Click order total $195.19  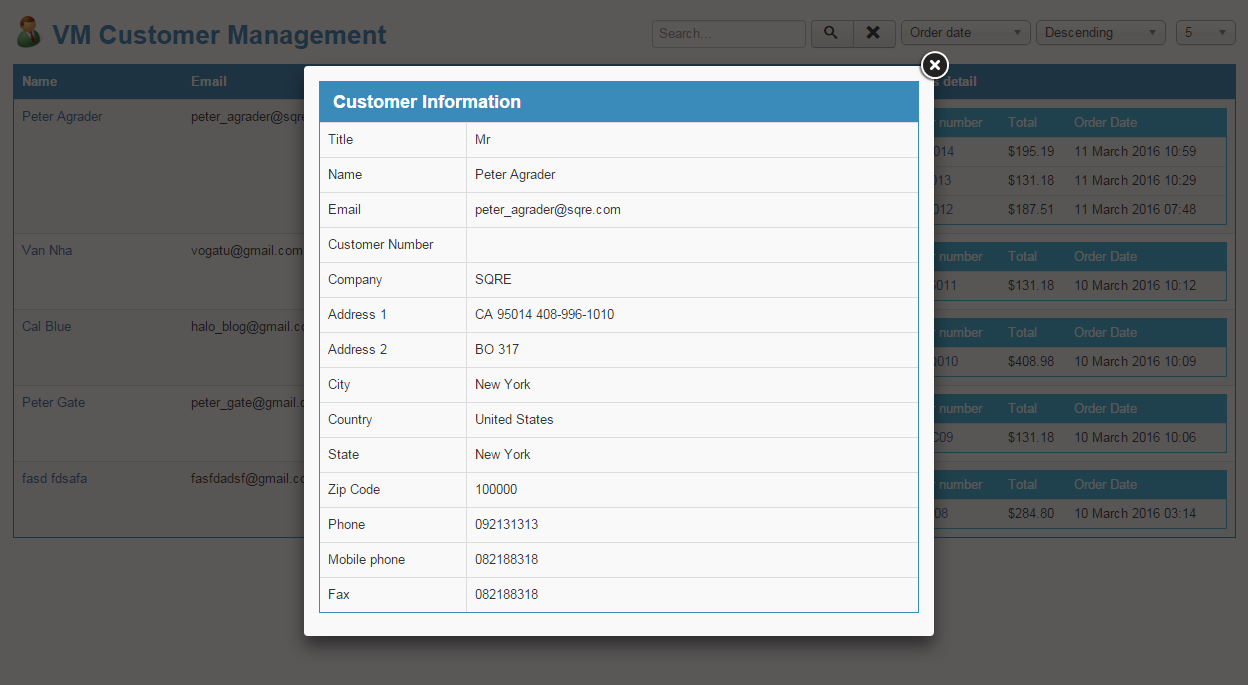1031,151
